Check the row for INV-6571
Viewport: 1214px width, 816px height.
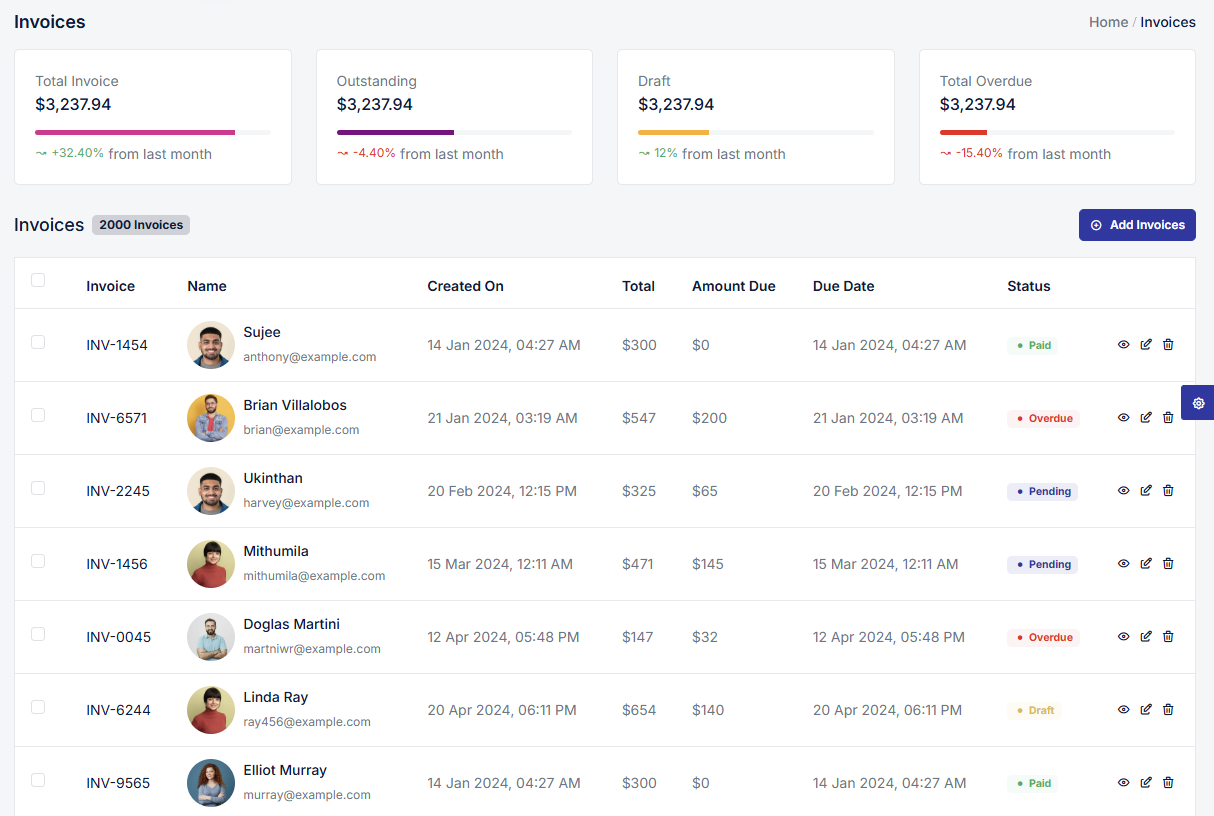point(38,415)
